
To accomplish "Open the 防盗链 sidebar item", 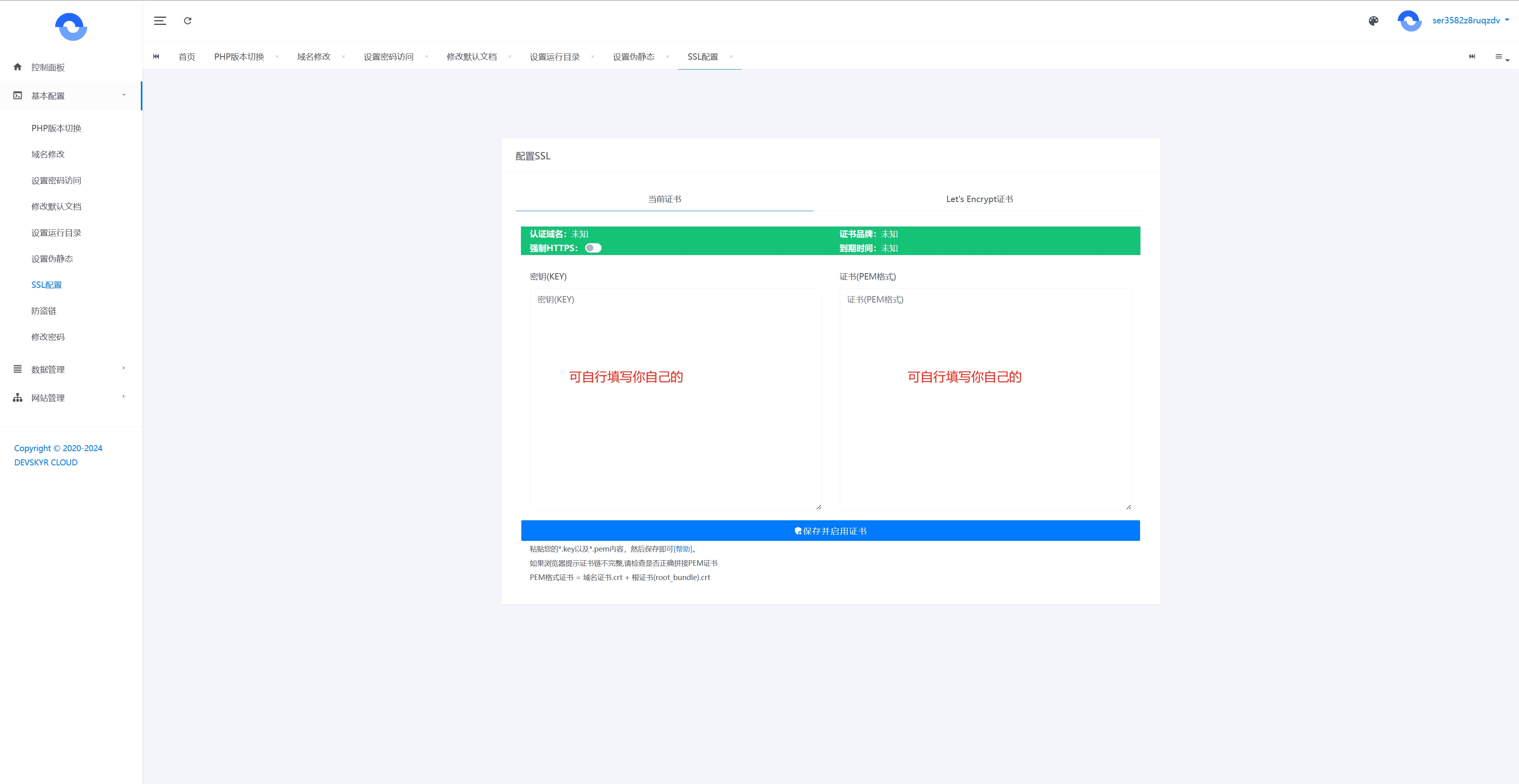I will pyautogui.click(x=44, y=311).
